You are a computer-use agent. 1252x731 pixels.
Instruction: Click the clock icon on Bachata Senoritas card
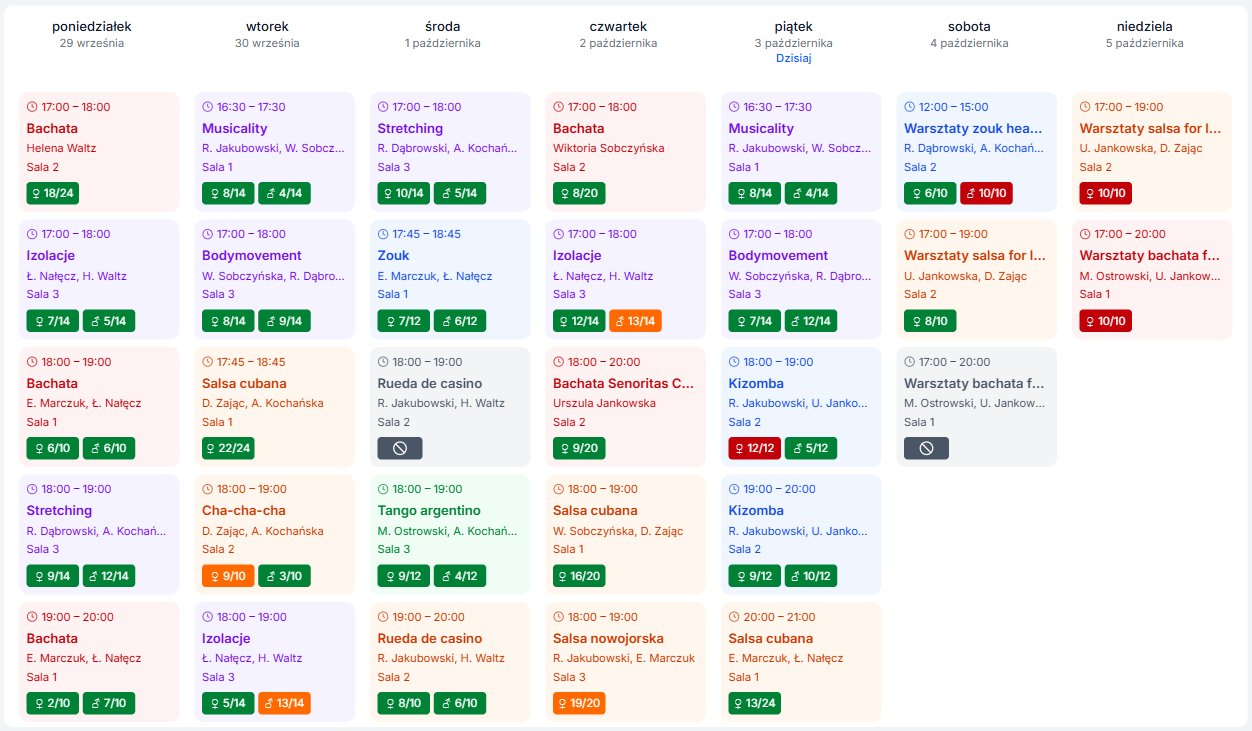click(559, 362)
